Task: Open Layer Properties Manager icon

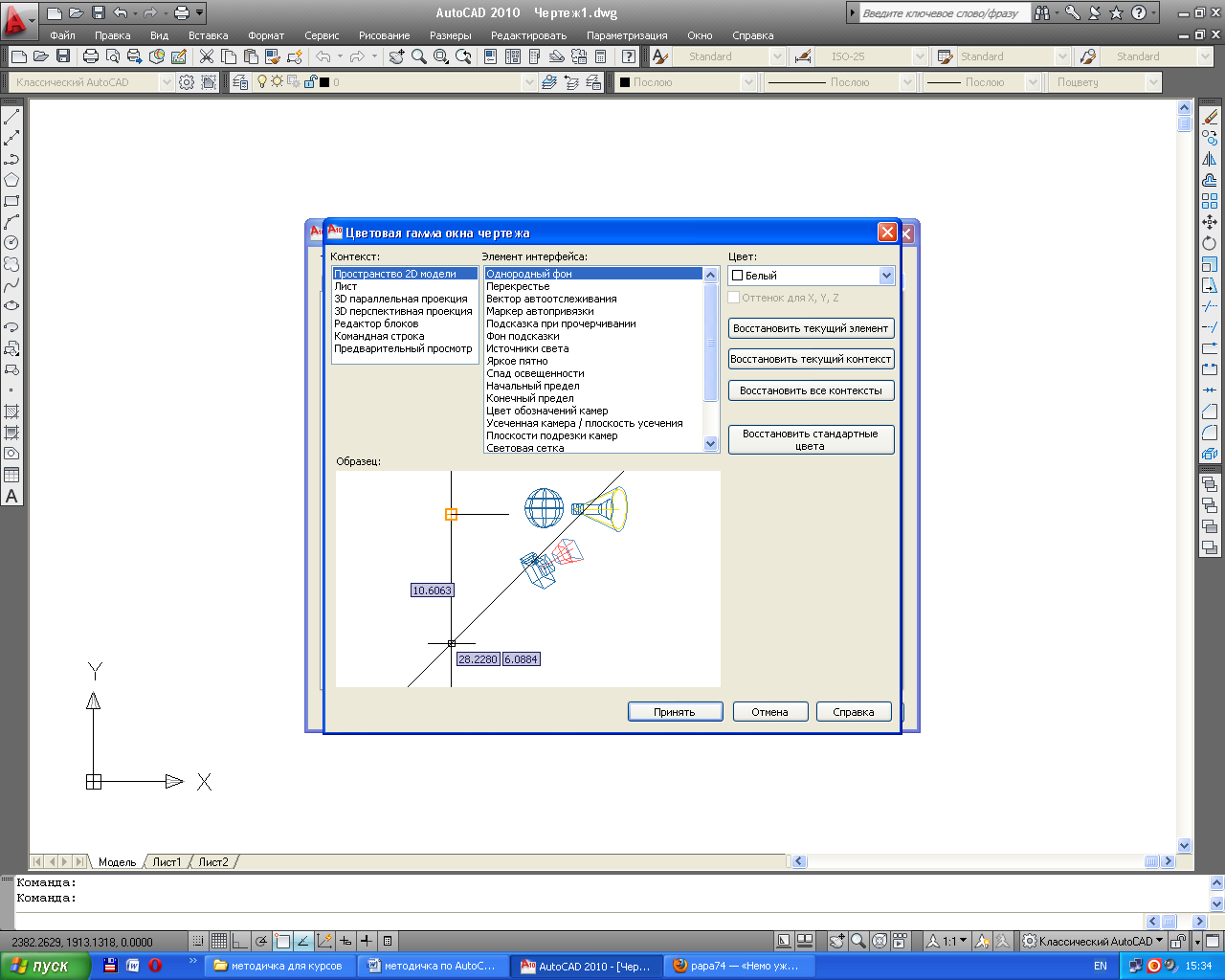Action: pos(240,82)
